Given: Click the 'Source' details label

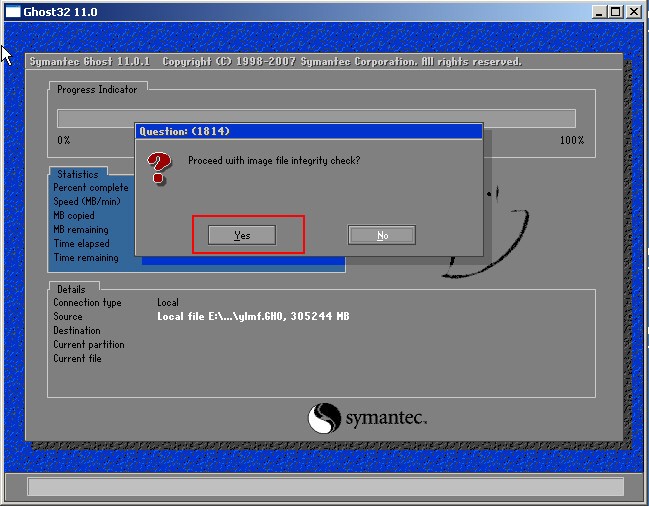Looking at the screenshot, I should point(68,317).
